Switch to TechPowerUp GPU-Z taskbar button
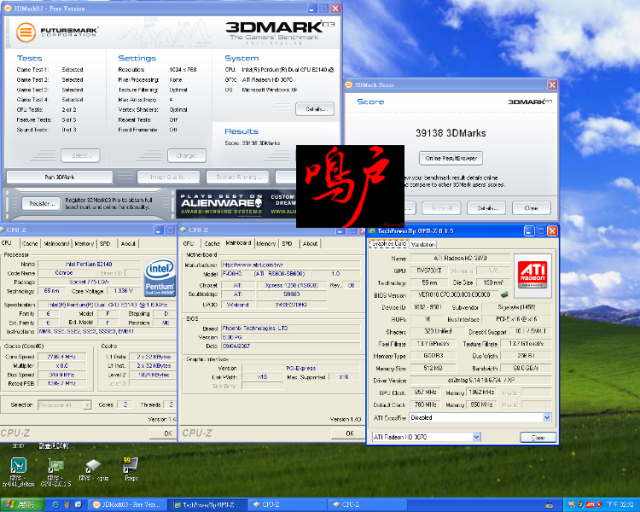 tap(208, 505)
